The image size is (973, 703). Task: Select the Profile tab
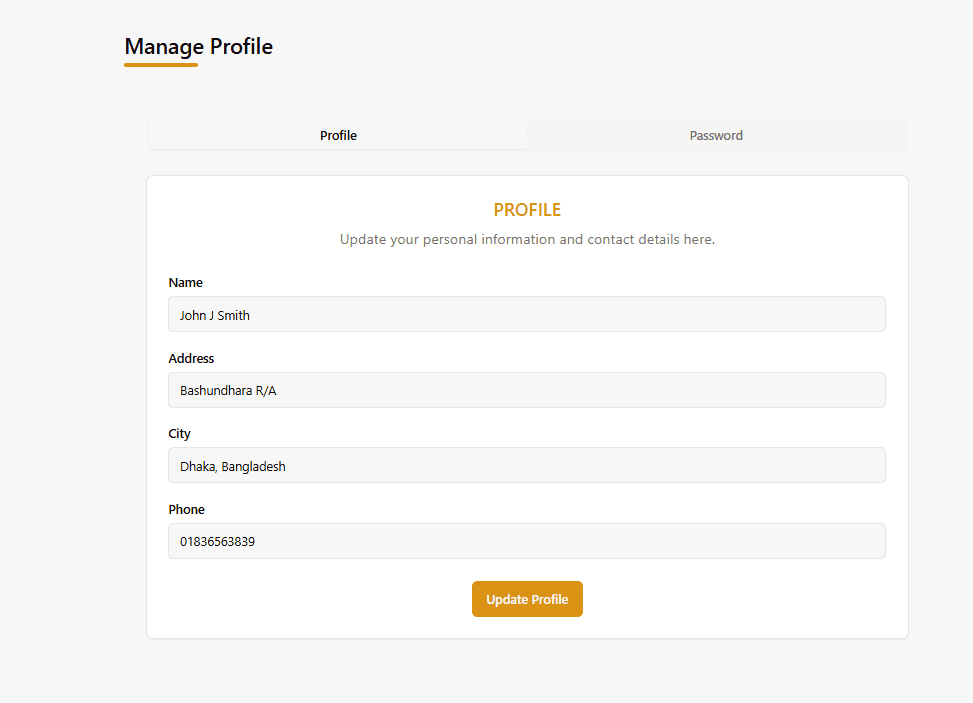pos(338,135)
